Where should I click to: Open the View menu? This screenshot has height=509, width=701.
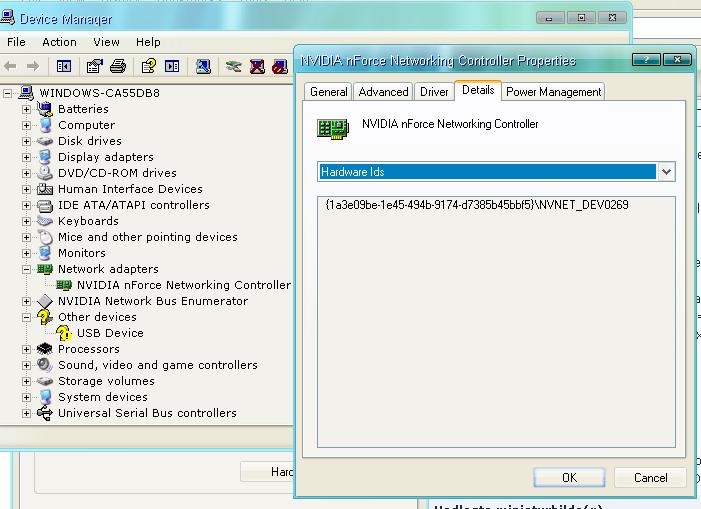[x=106, y=42]
